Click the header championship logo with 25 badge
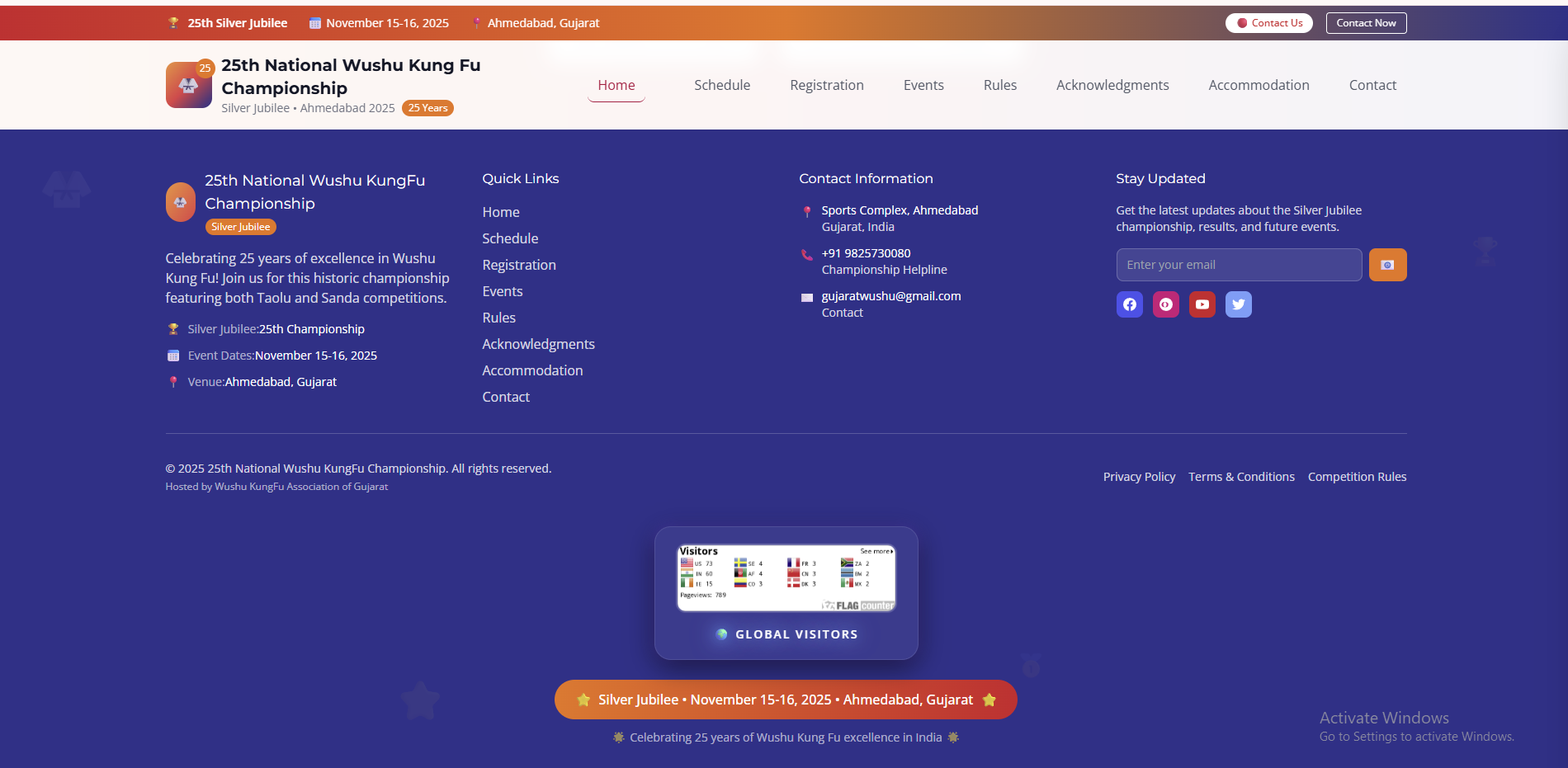The height and width of the screenshot is (768, 1568). pyautogui.click(x=189, y=85)
